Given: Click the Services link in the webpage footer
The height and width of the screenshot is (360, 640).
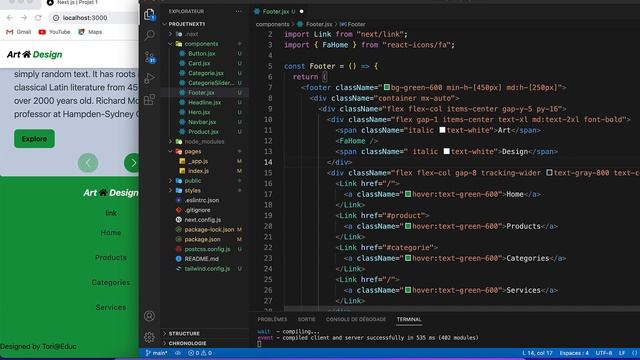Looking at the screenshot, I should click(111, 307).
